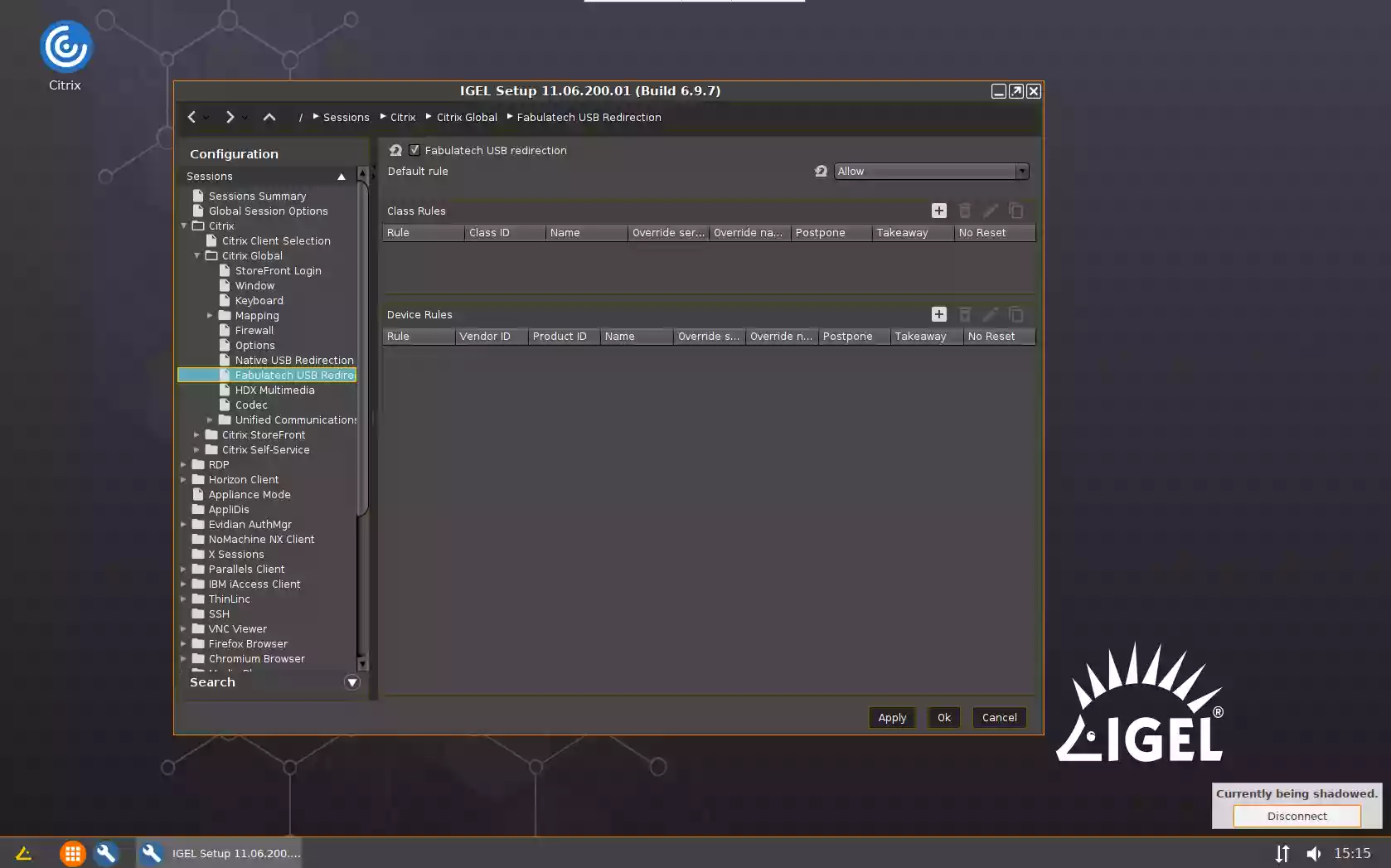Expand Unified Communications folder

[x=210, y=419]
